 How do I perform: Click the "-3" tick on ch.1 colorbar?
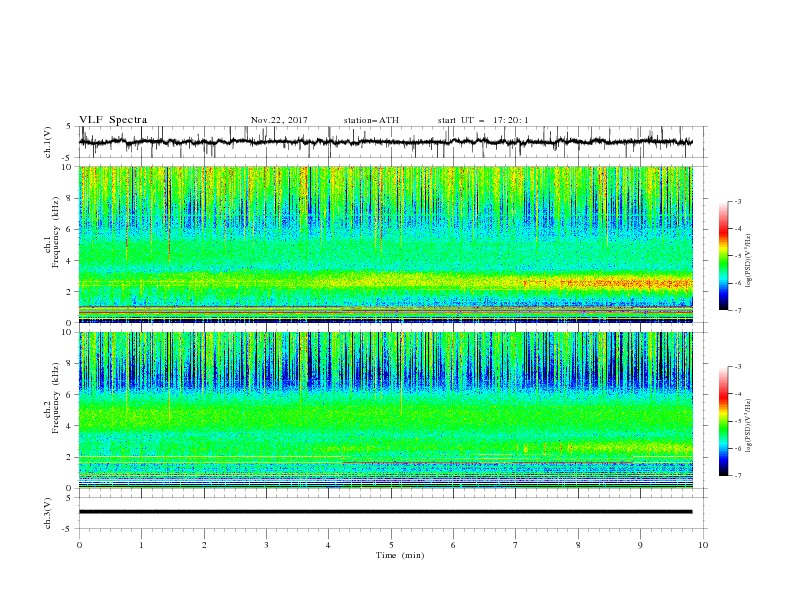pyautogui.click(x=738, y=201)
